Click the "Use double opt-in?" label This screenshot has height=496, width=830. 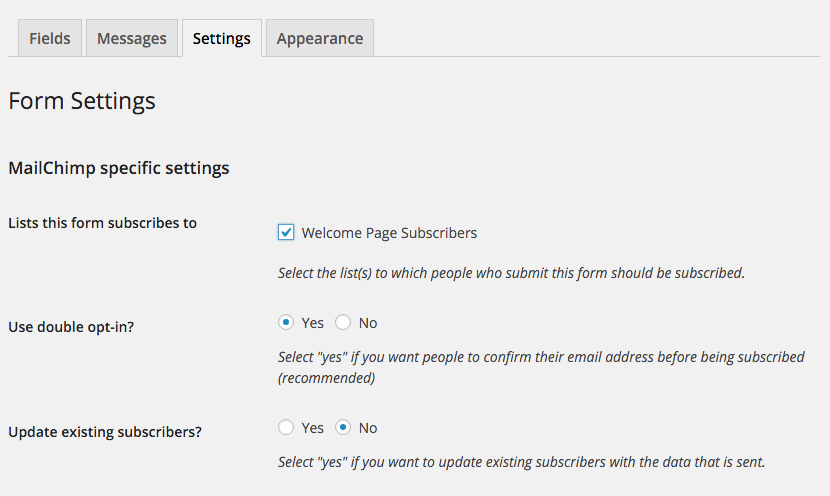pyautogui.click(x=71, y=327)
